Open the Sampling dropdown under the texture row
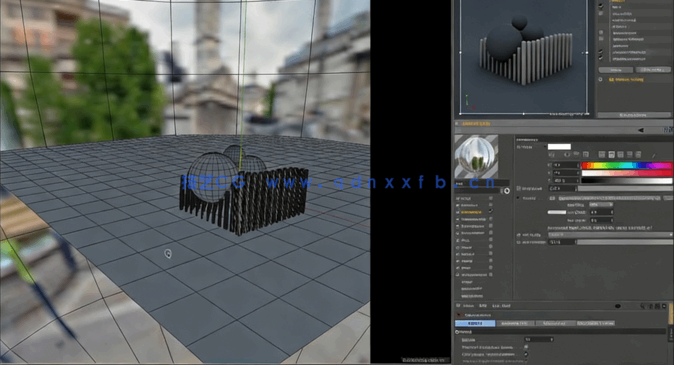 [600, 205]
